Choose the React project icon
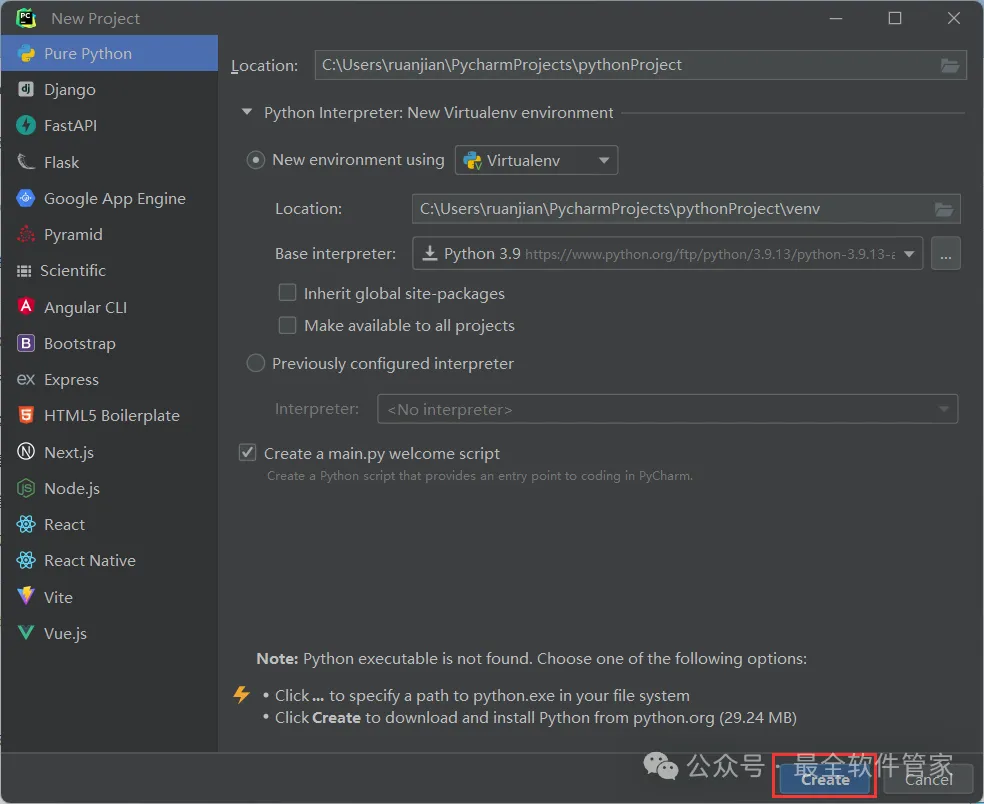The height and width of the screenshot is (804, 984). [x=26, y=524]
